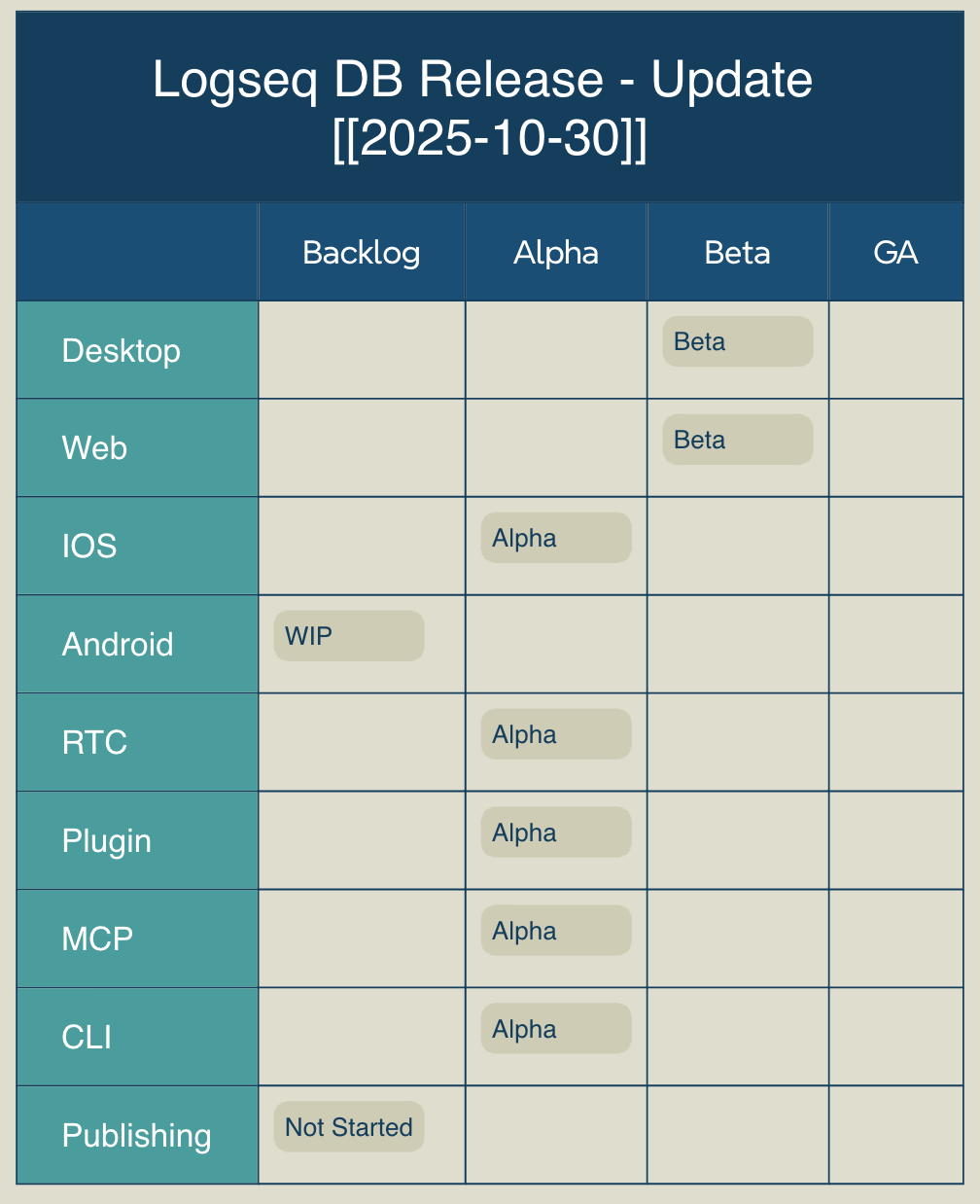
Task: Select the Alpha column header
Action: click(555, 253)
